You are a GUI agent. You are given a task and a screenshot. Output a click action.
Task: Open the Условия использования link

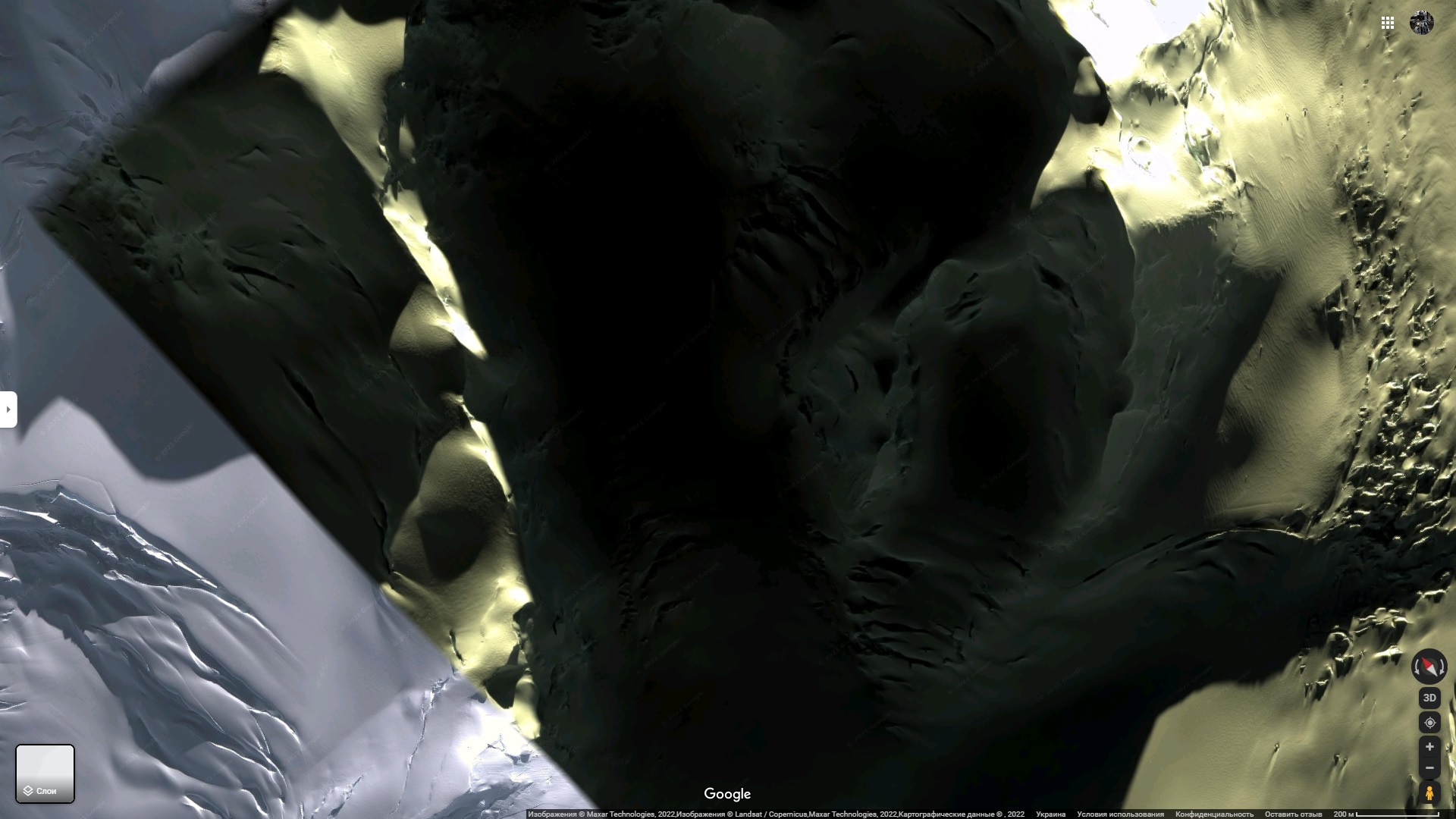coord(1120,814)
